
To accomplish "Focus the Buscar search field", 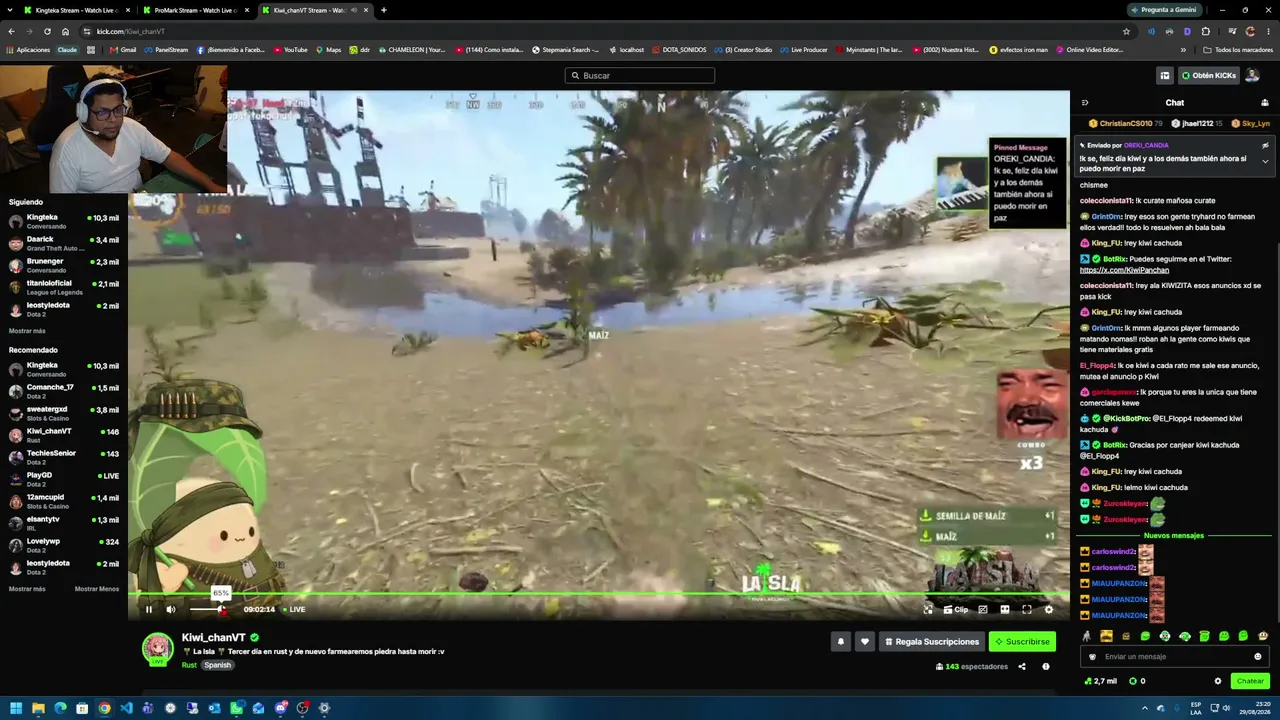I will pos(640,76).
